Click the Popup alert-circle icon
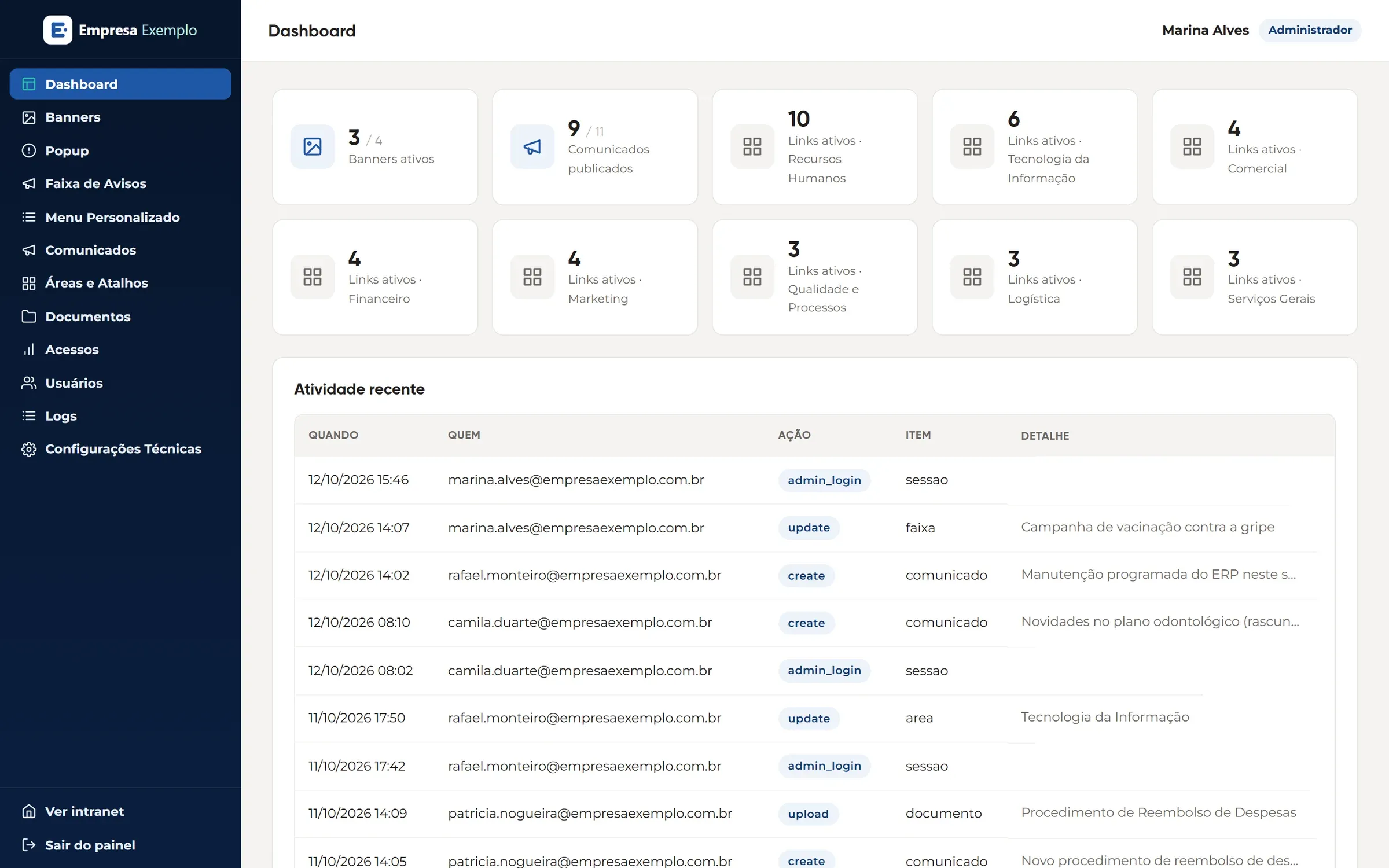This screenshot has height=868, width=1389. (x=29, y=150)
